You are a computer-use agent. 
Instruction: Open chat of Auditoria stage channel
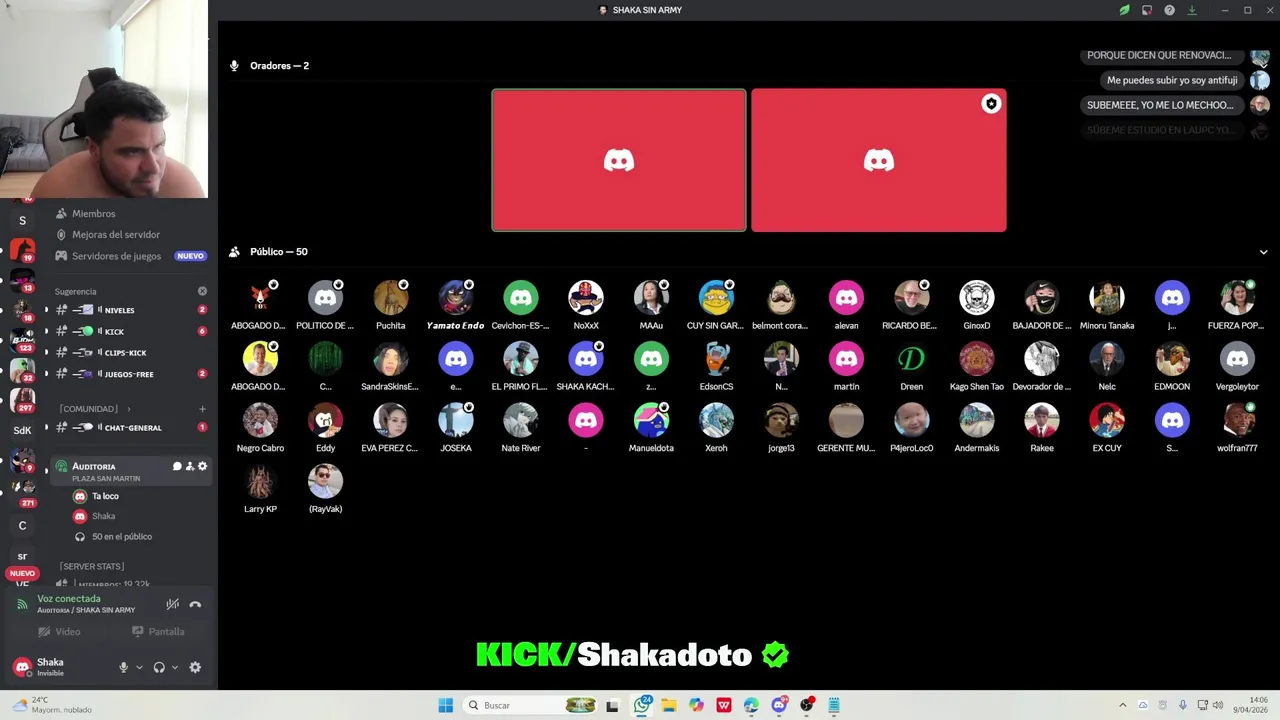[177, 466]
